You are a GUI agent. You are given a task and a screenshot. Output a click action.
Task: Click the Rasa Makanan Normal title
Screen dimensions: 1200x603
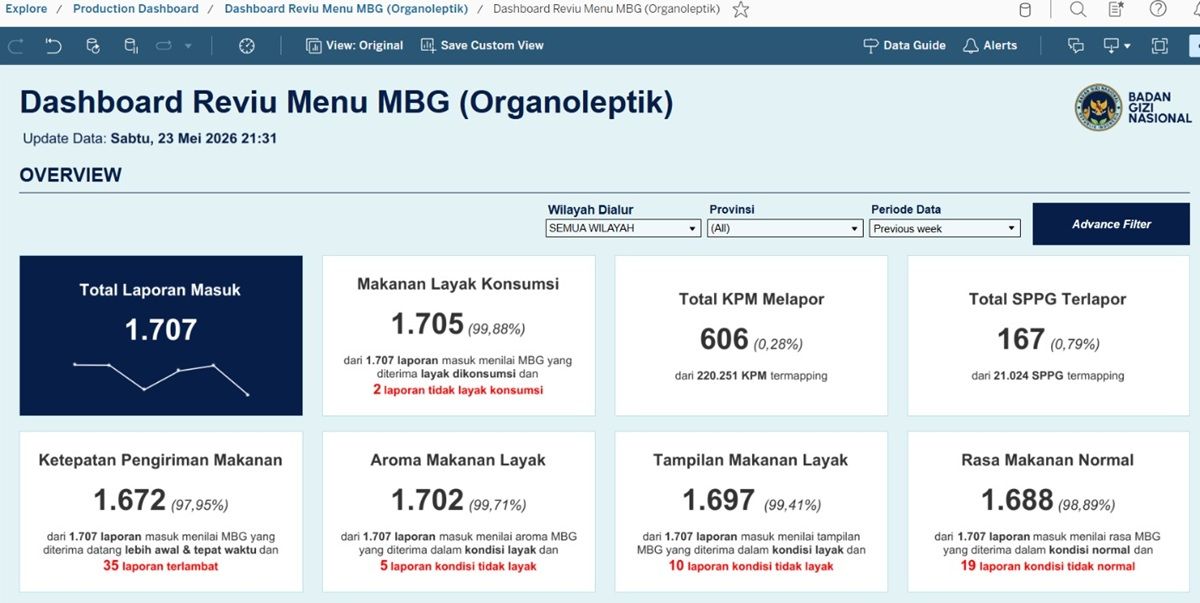(x=1047, y=460)
